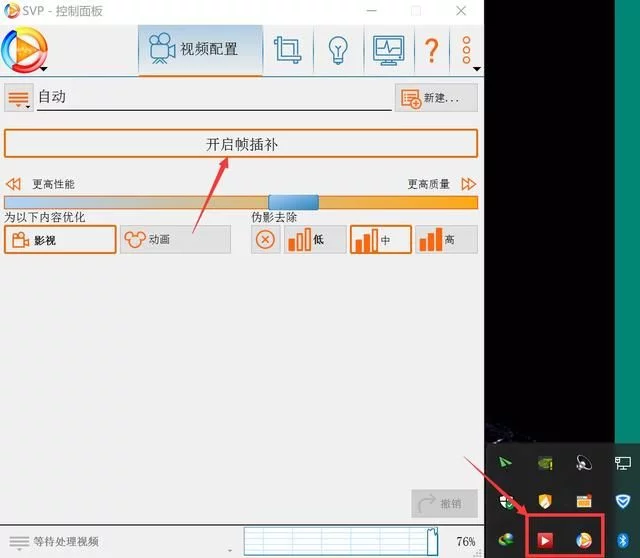Click the green globe download tray icon

[506, 540]
